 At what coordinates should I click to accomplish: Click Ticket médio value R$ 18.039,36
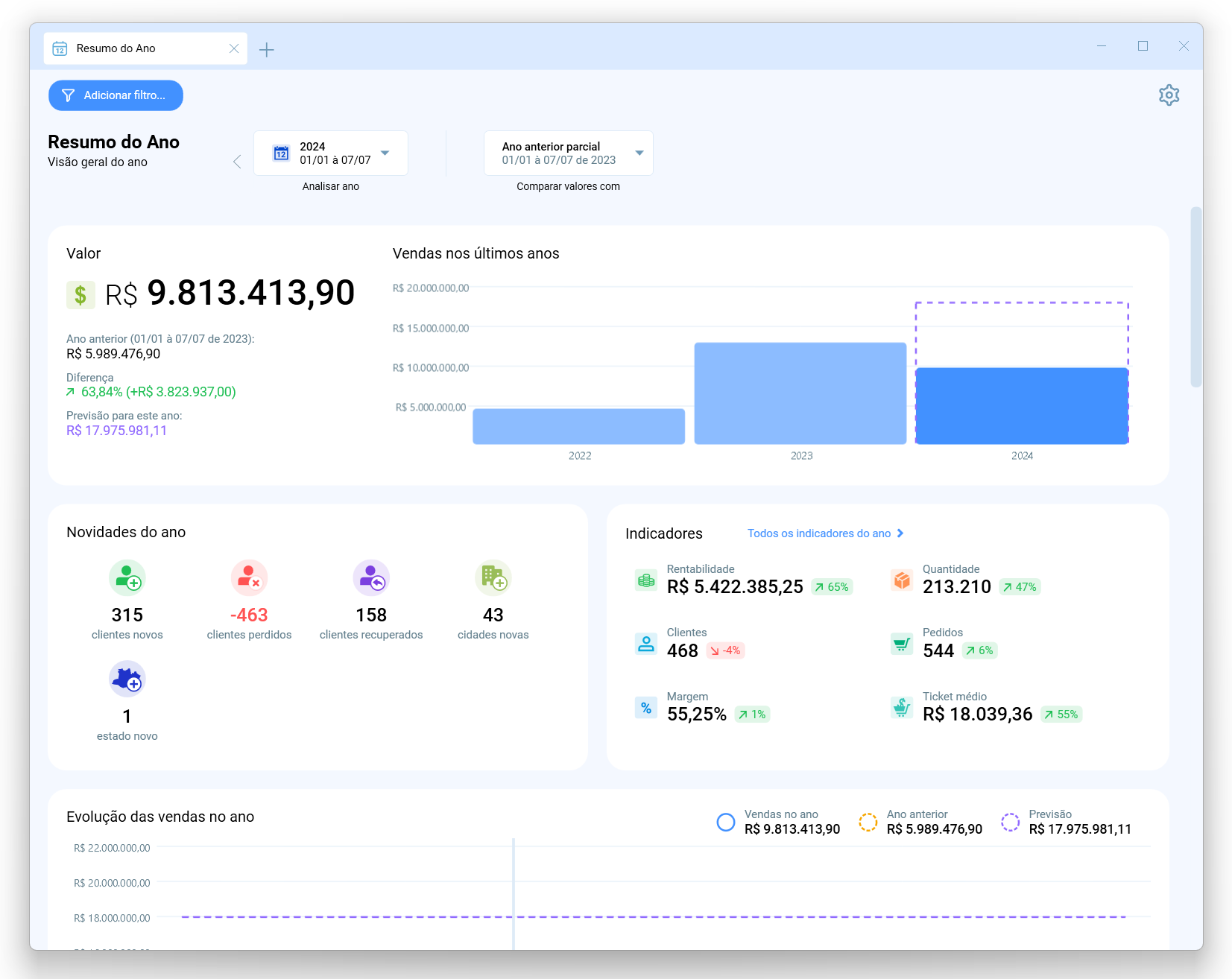[x=978, y=715]
